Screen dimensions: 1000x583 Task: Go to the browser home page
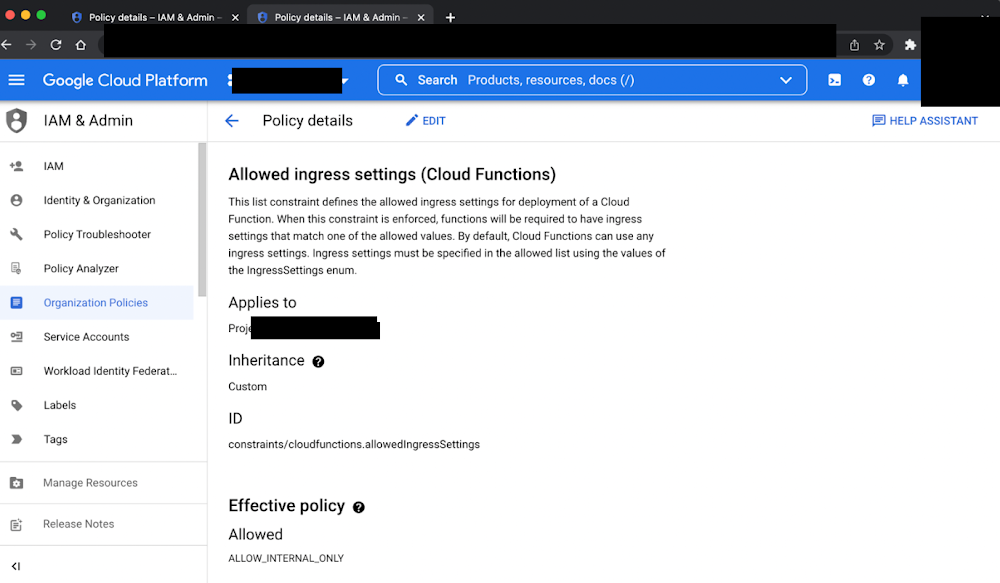80,45
